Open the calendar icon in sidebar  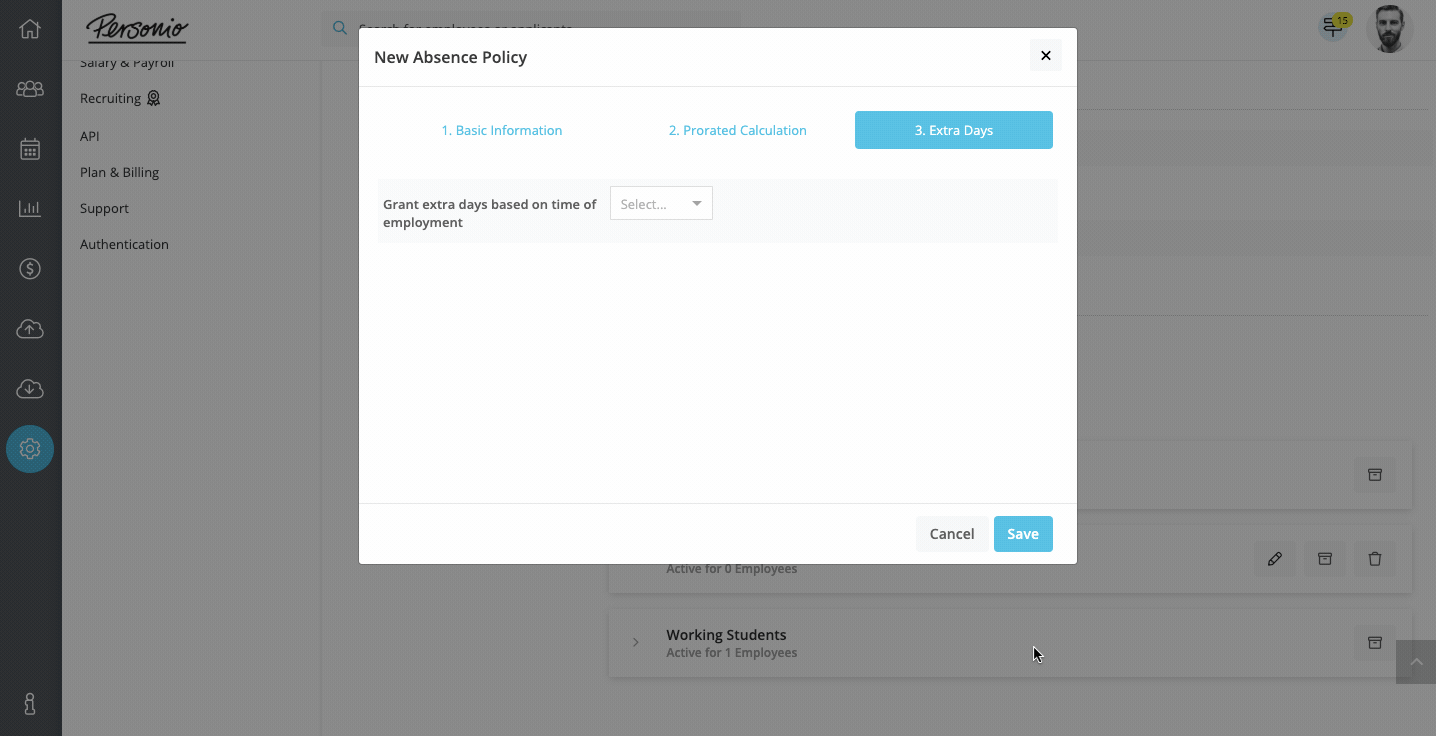coord(30,149)
